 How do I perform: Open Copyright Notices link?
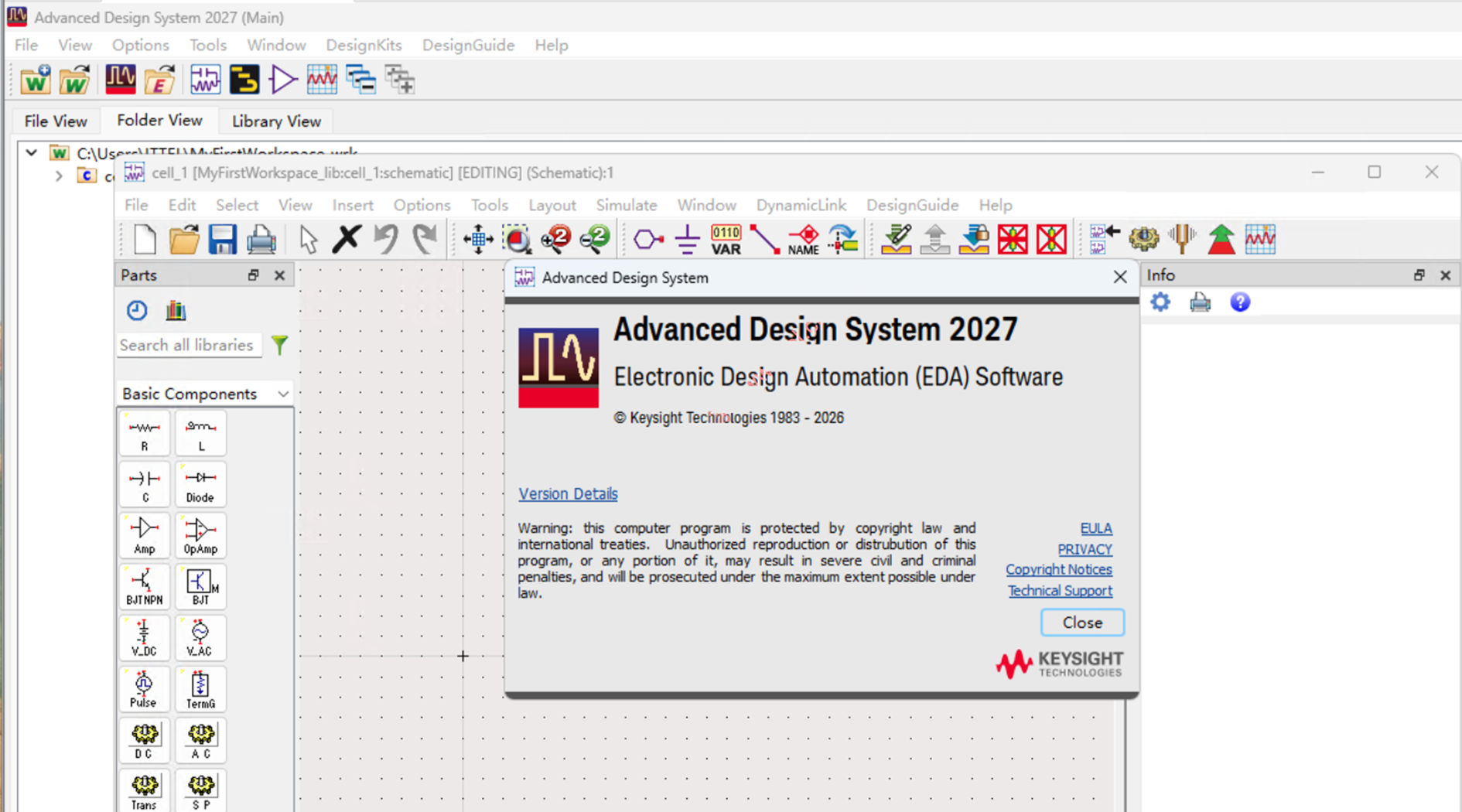click(x=1059, y=569)
